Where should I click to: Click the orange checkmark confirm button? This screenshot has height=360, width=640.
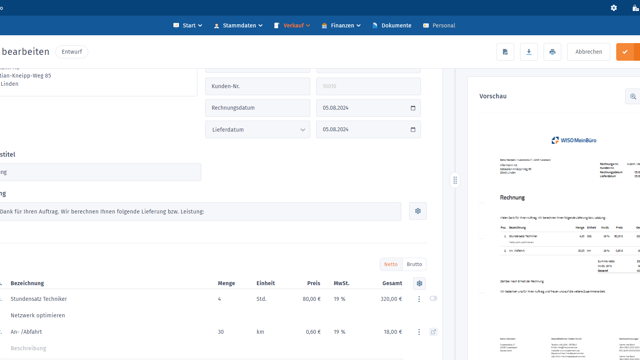pyautogui.click(x=625, y=52)
